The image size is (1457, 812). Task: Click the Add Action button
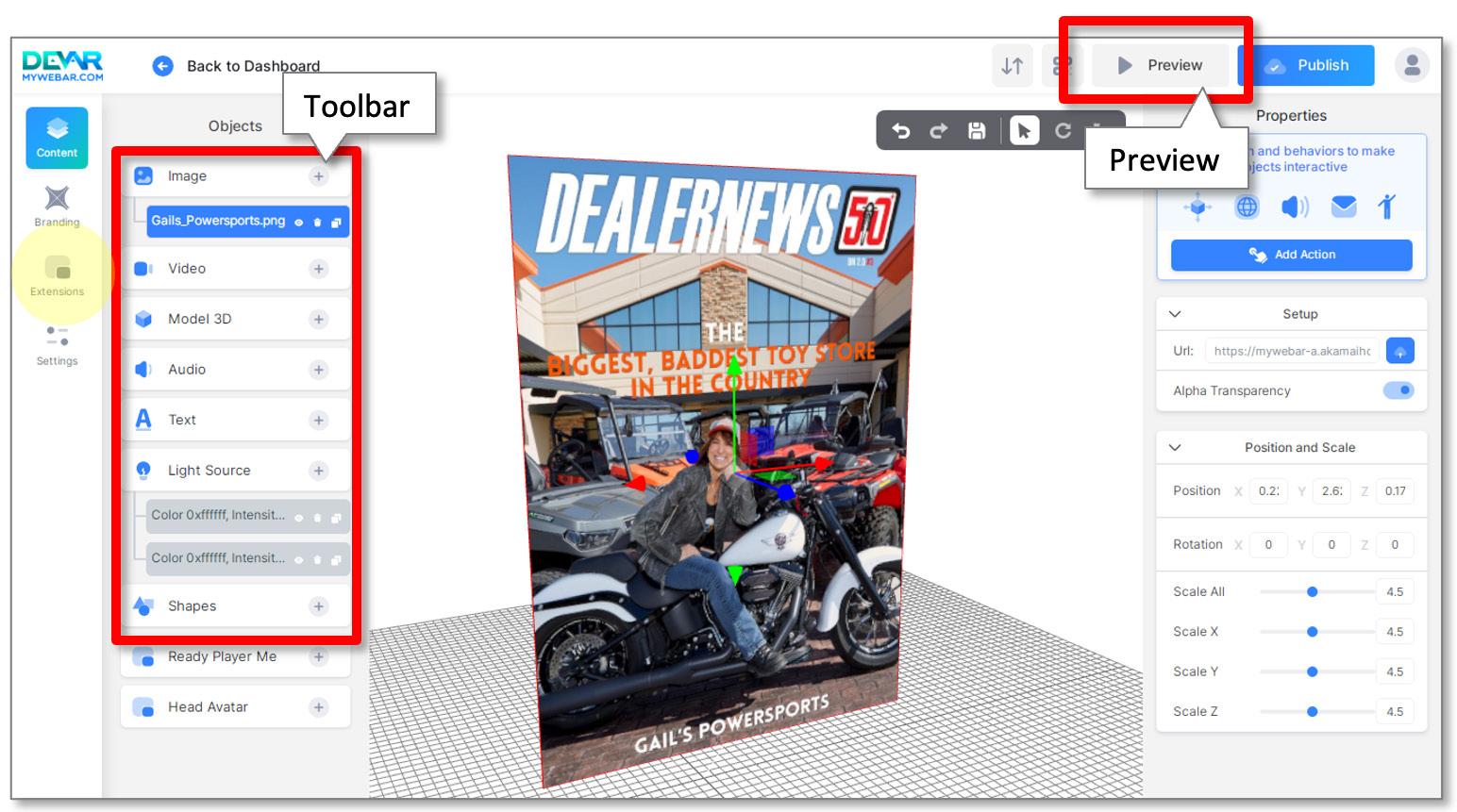pos(1292,255)
